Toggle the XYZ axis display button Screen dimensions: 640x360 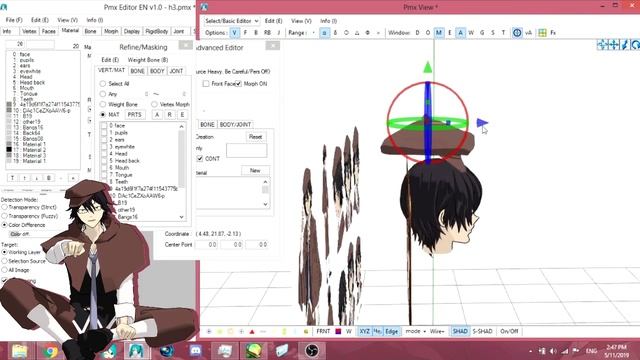point(364,331)
